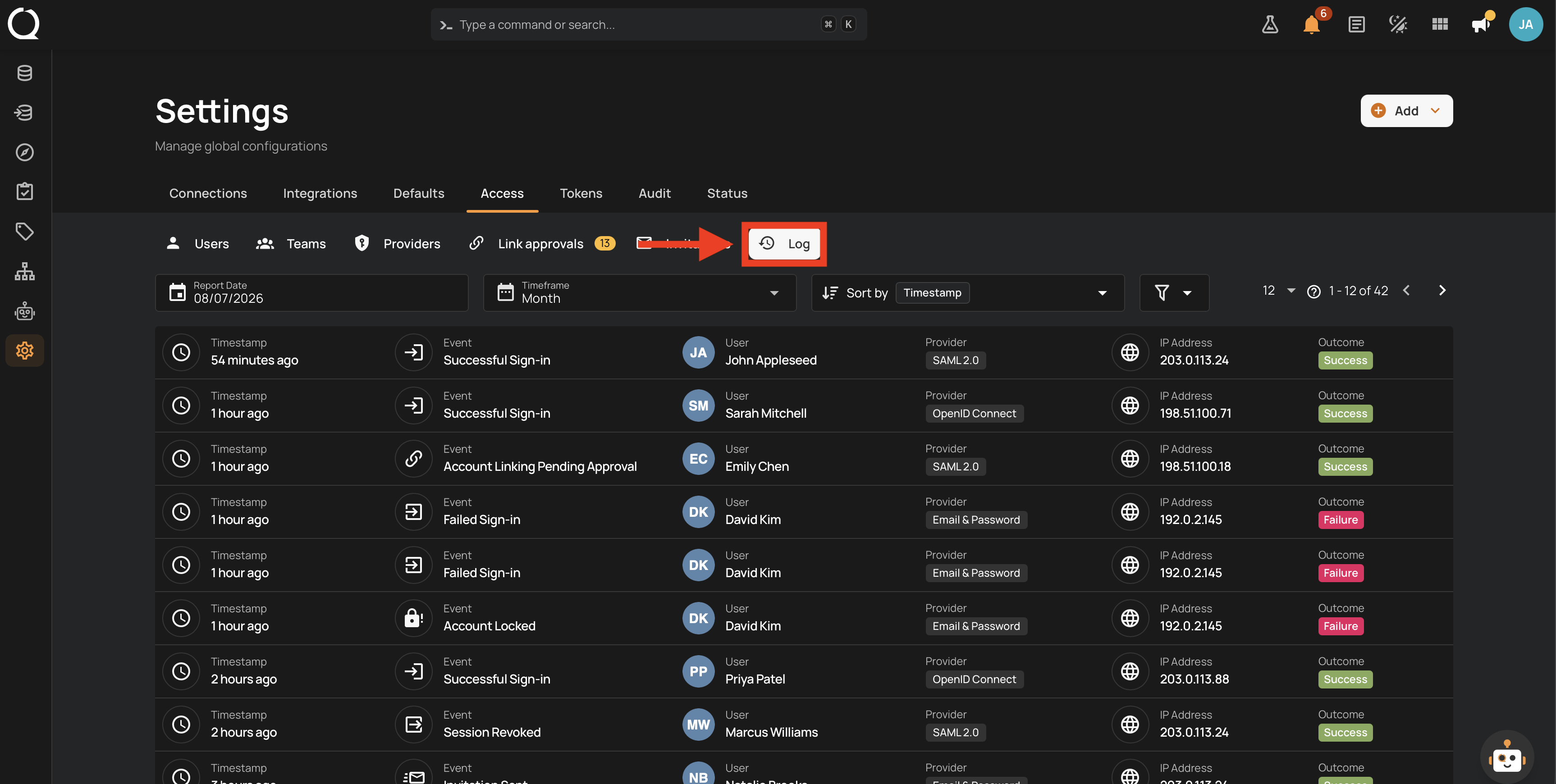Image resolution: width=1556 pixels, height=784 pixels.
Task: Open the Sort by Timestamp dropdown
Action: tap(968, 292)
